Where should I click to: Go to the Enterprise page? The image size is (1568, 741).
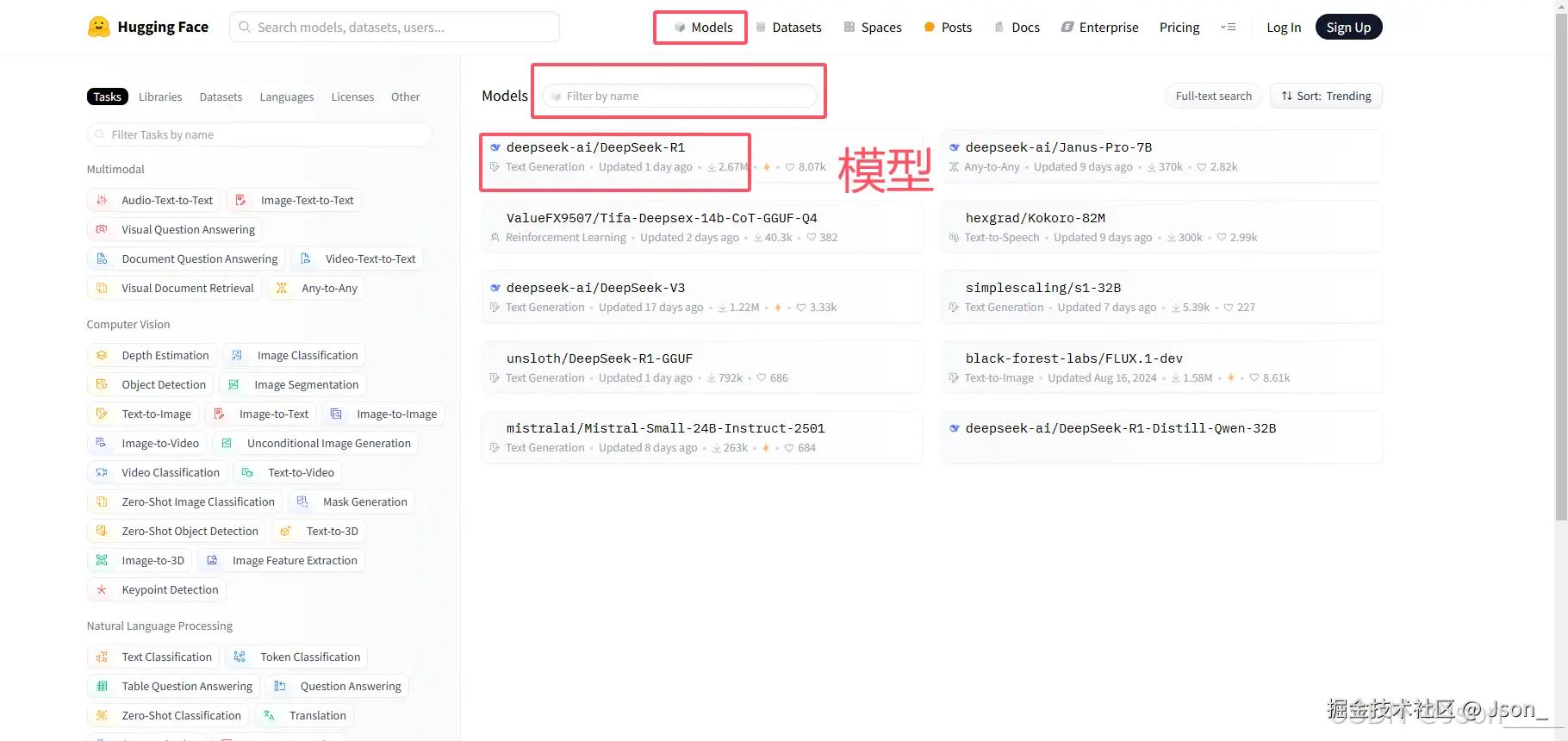(1100, 28)
